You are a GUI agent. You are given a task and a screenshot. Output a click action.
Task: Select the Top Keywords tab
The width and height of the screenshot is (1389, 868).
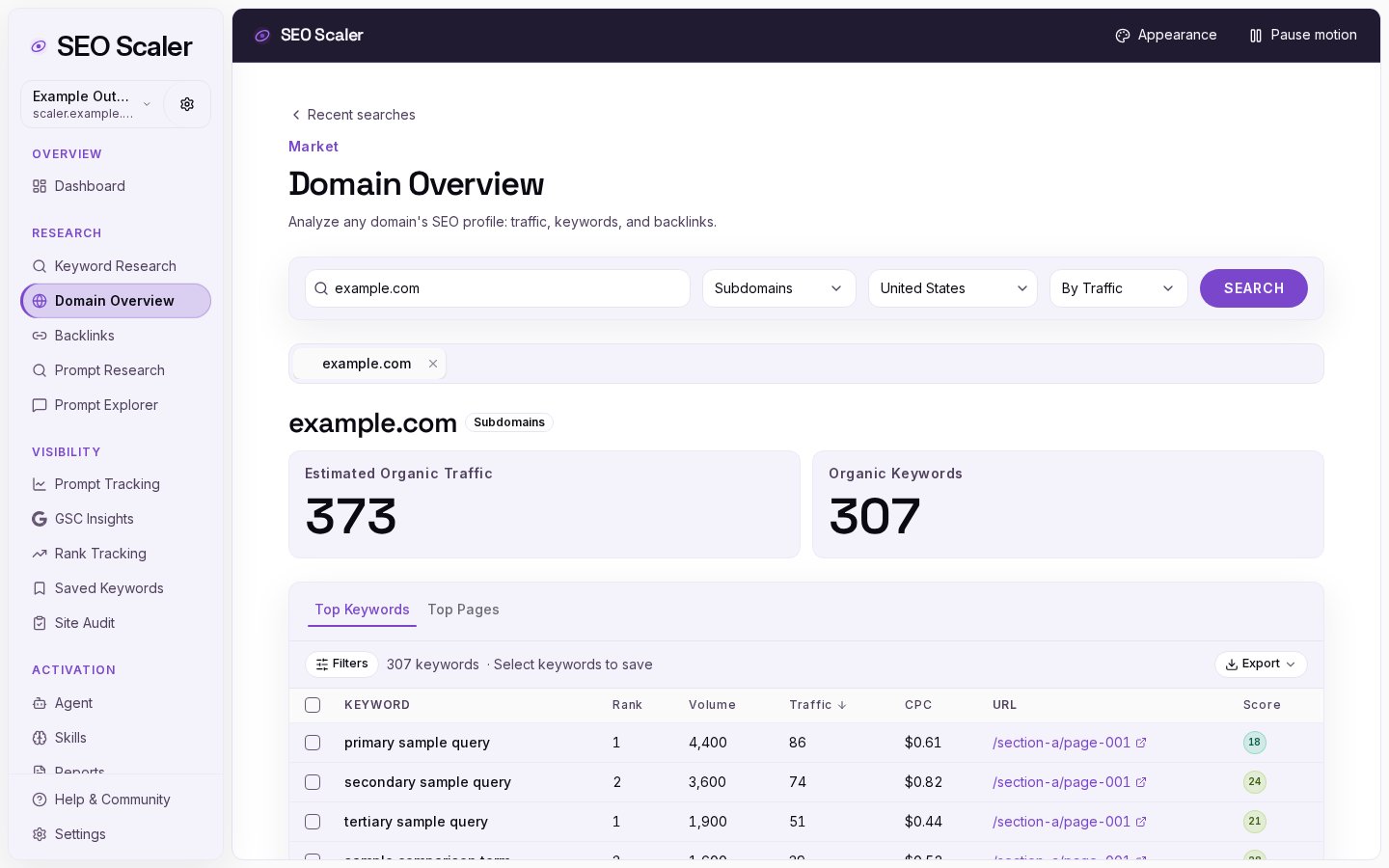[362, 610]
